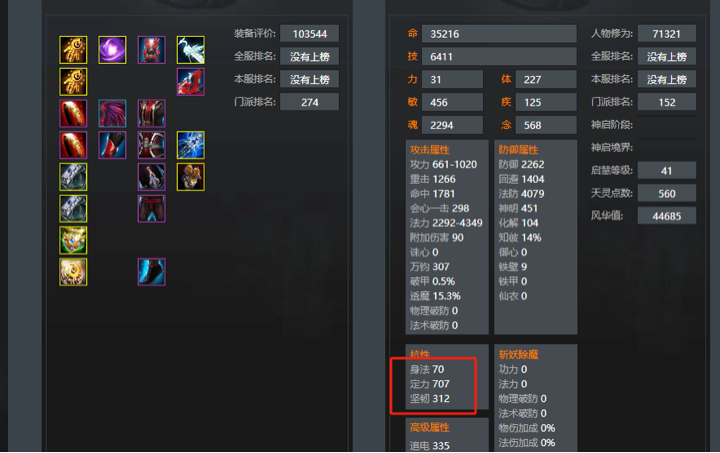This screenshot has width=720, height=453.
Task: Click the 装备评价 value 103544 field
Action: pos(309,34)
